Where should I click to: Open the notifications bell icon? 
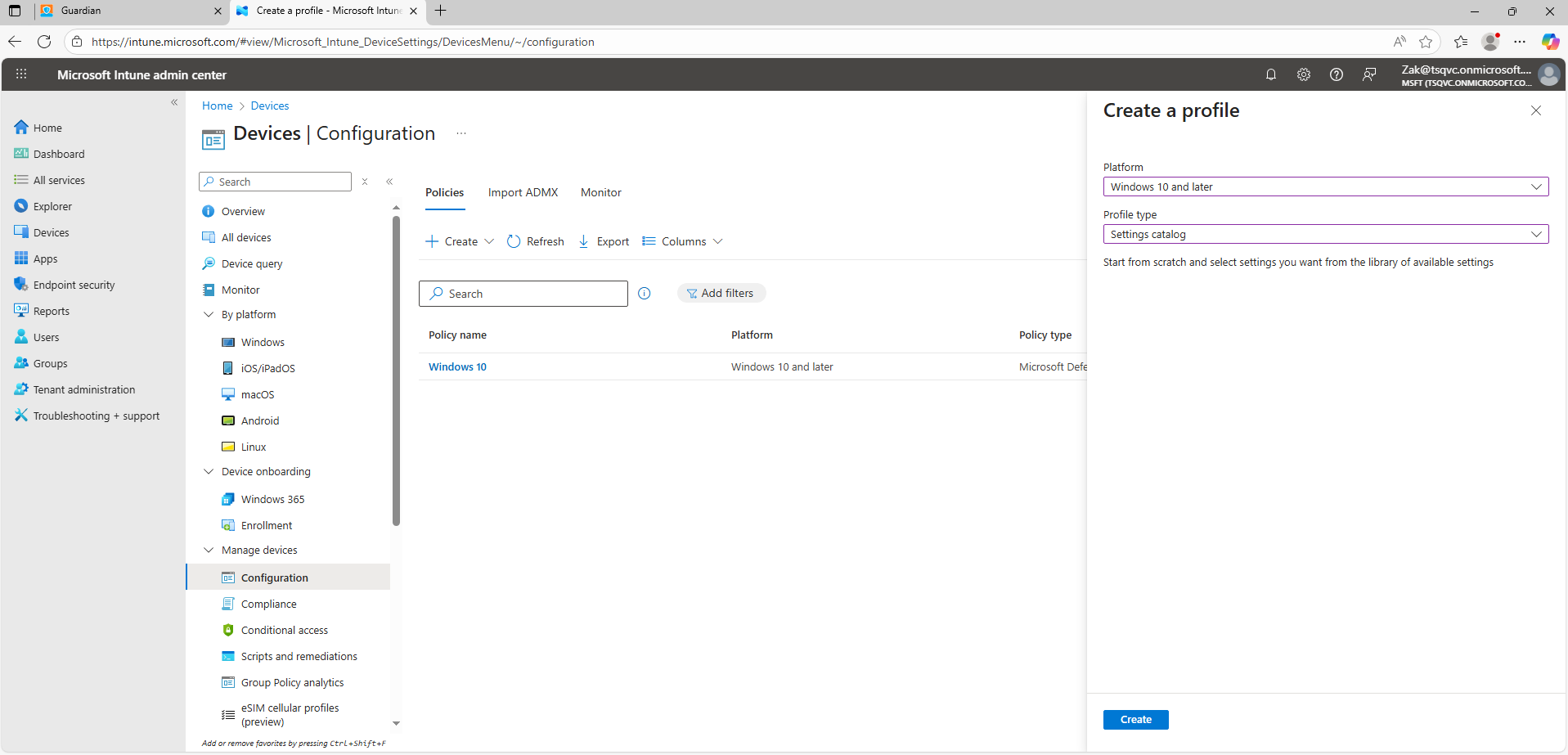click(x=1270, y=74)
